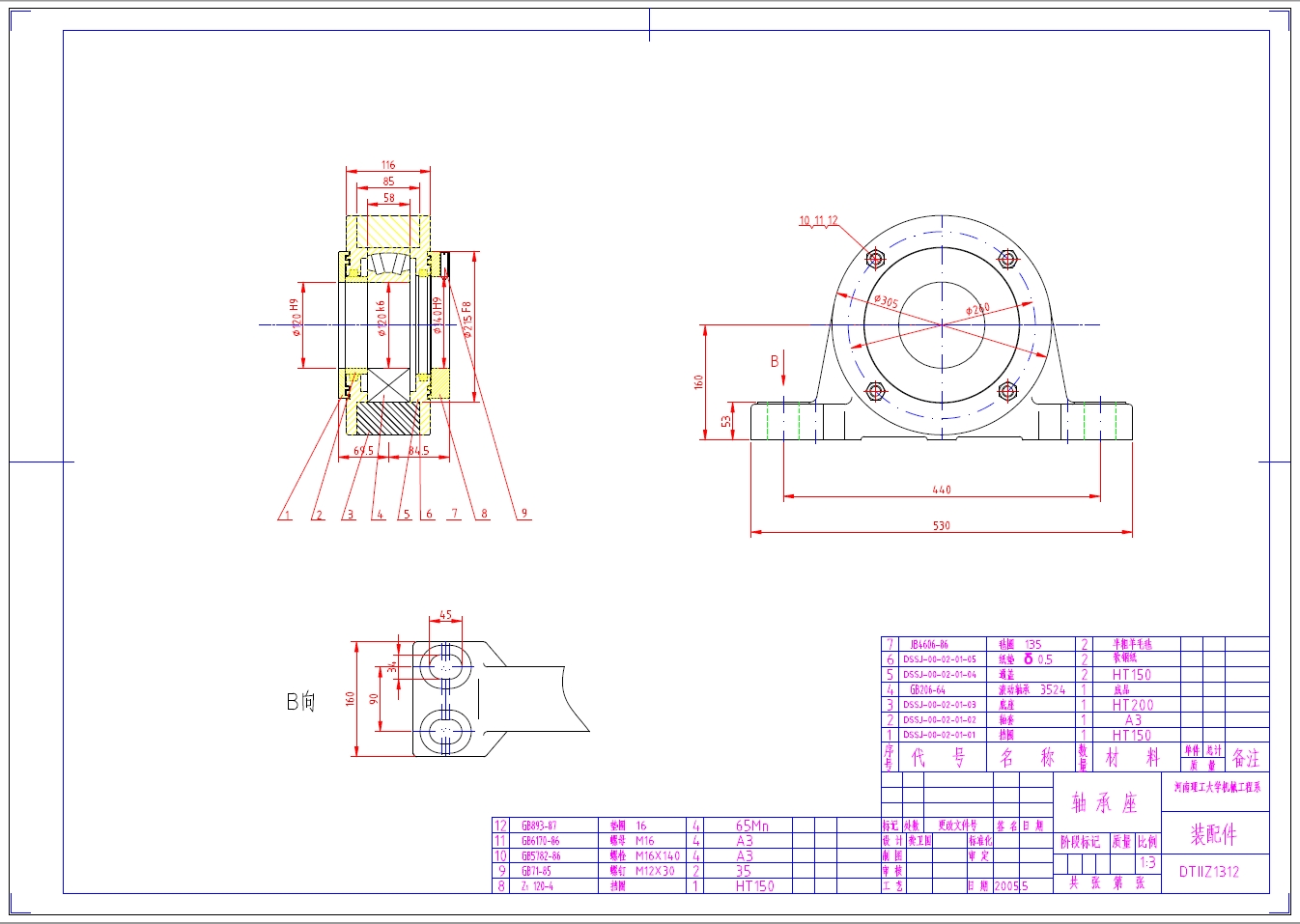The image size is (1300, 924).
Task: Click the '标准化' title block cell
Action: [x=980, y=841]
